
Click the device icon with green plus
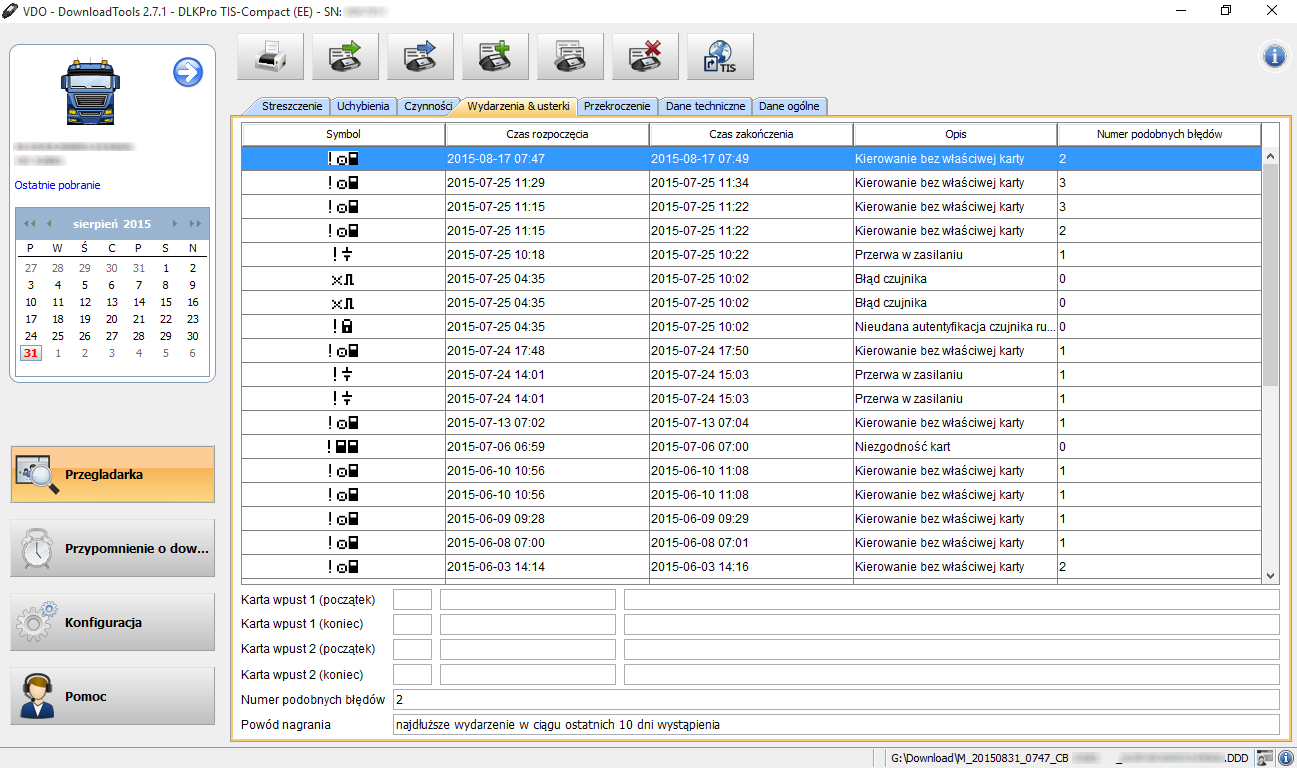tap(495, 57)
